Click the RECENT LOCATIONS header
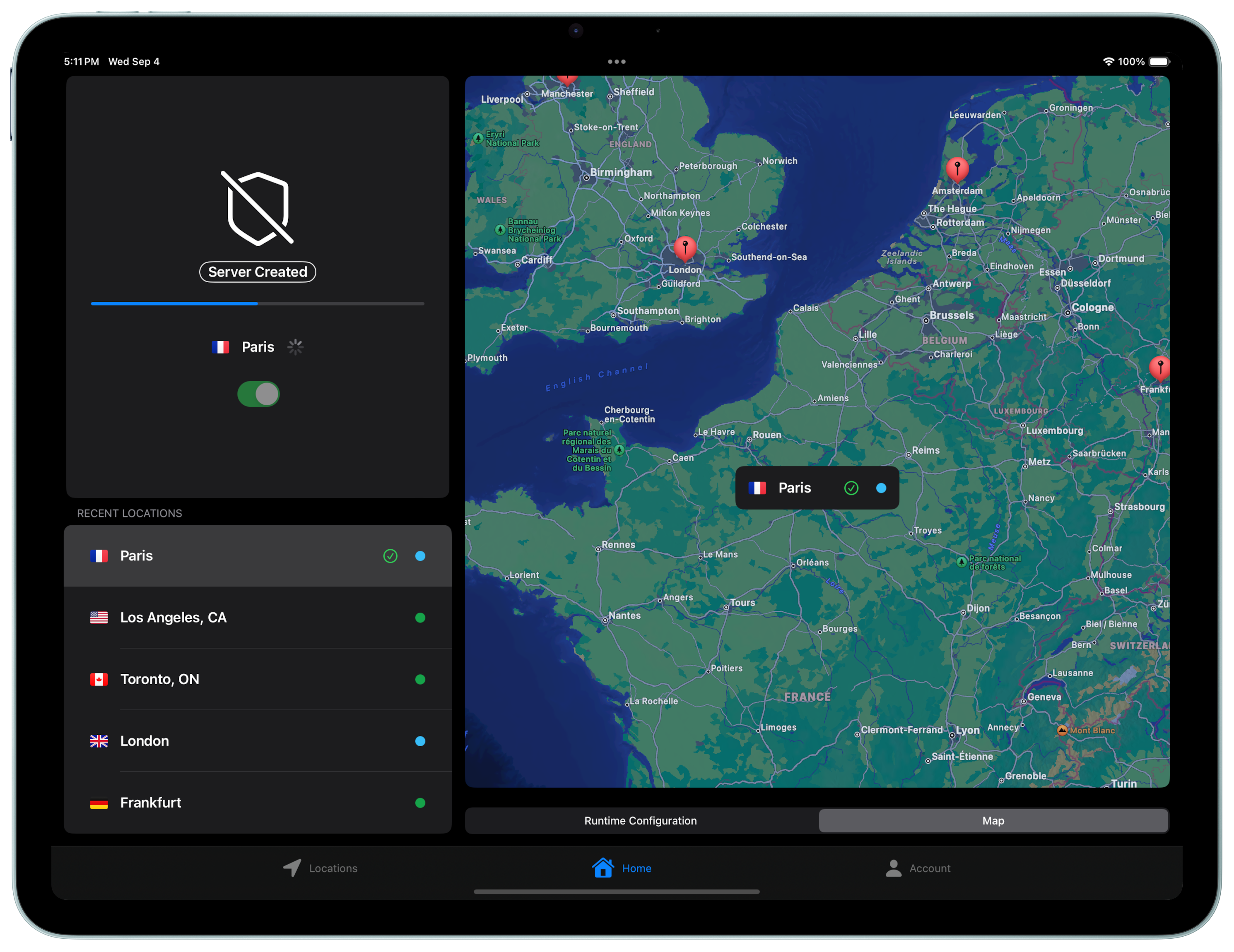The height and width of the screenshot is (952, 1234). point(129,513)
